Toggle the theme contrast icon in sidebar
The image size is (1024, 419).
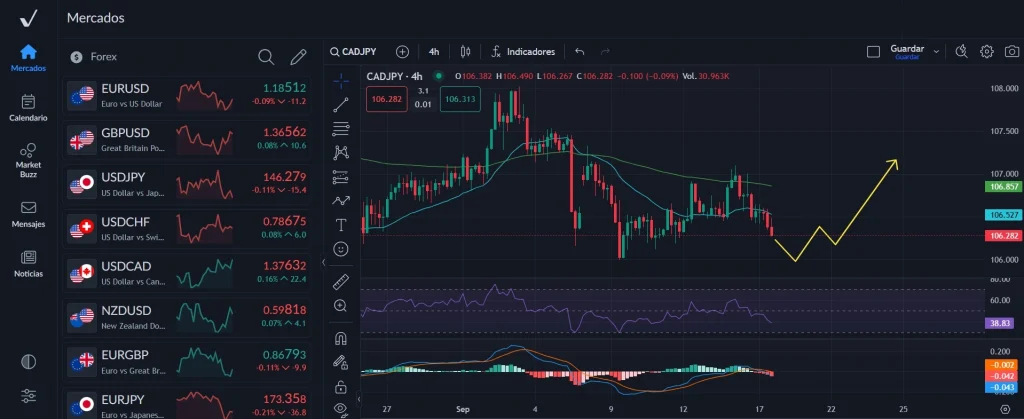[x=28, y=362]
